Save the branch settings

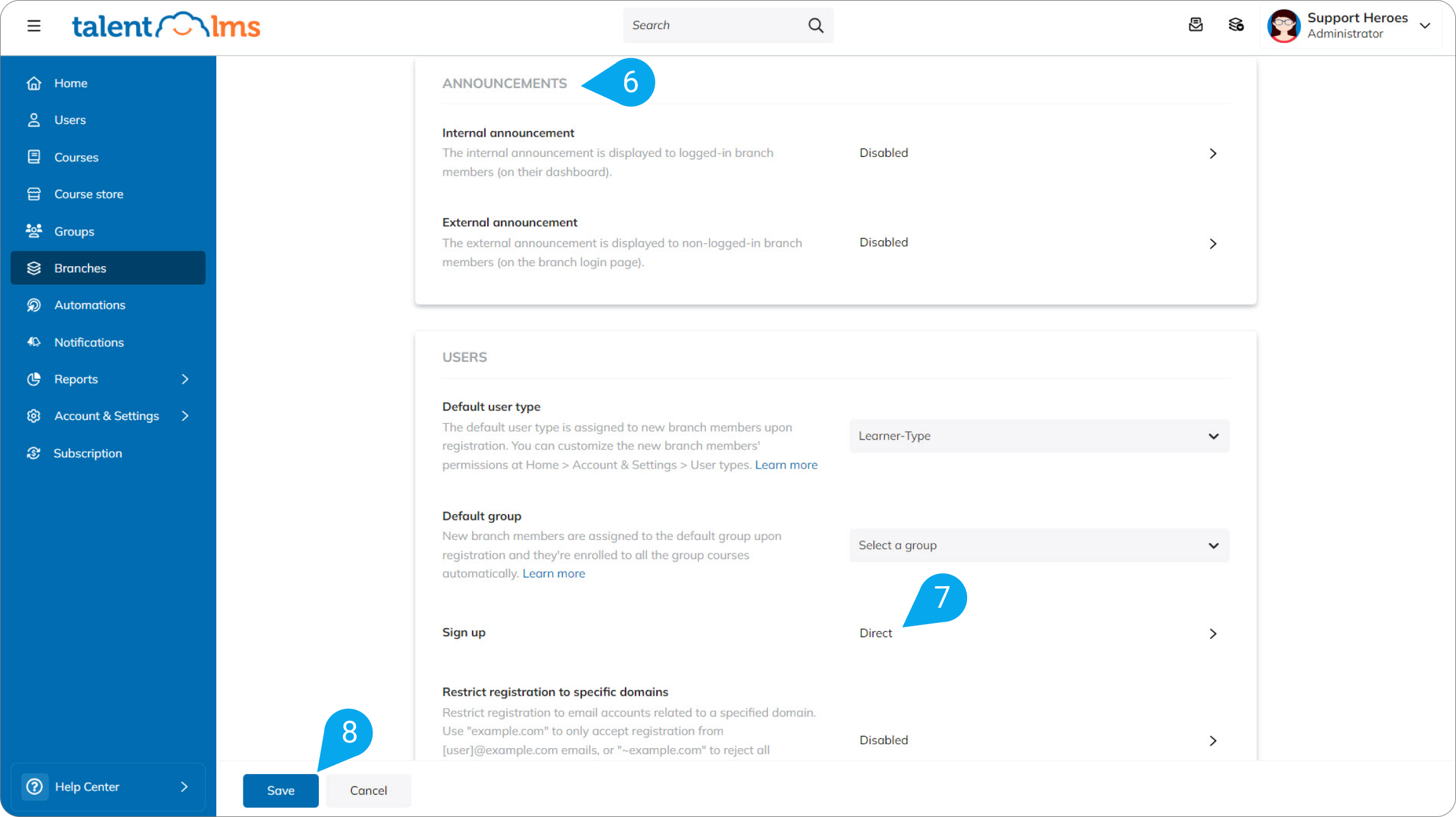click(281, 790)
